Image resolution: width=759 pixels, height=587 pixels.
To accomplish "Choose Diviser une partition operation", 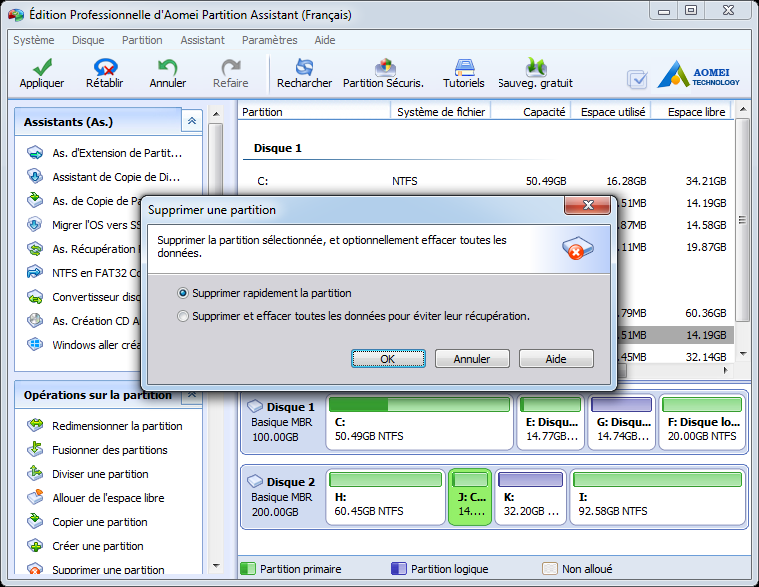I will pos(88,474).
